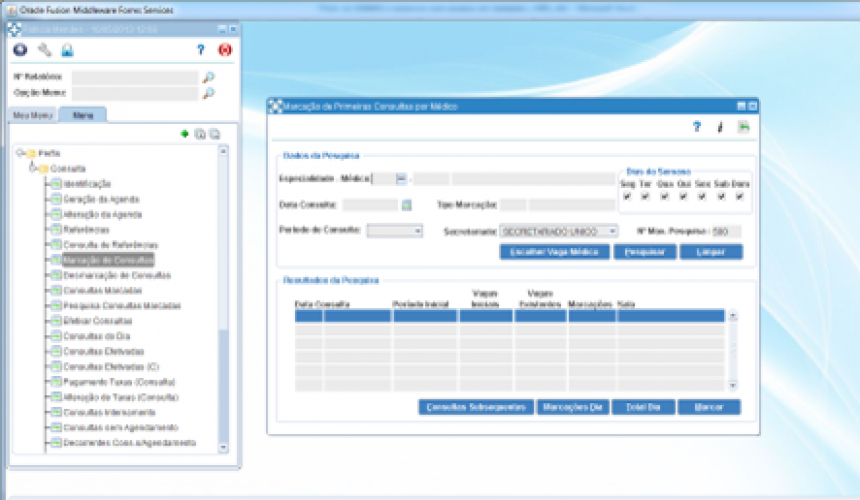Open the Secretariado dropdown
Image resolution: width=860 pixels, height=500 pixels.
(612, 231)
